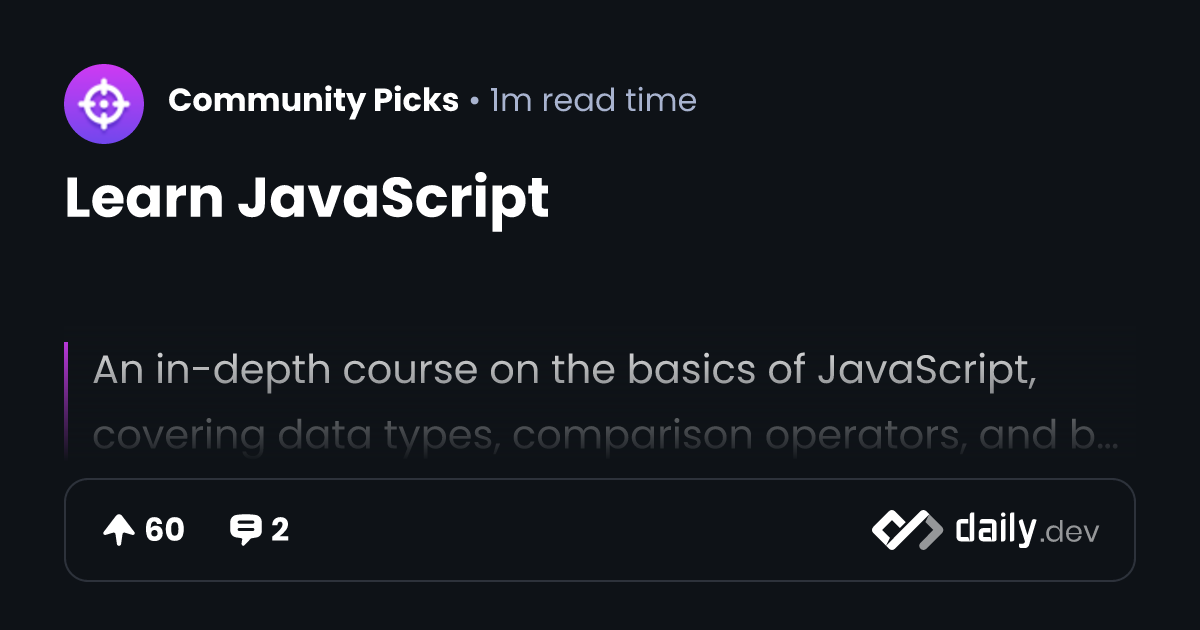
Task: Click the upvote count of 60
Action: pos(165,530)
